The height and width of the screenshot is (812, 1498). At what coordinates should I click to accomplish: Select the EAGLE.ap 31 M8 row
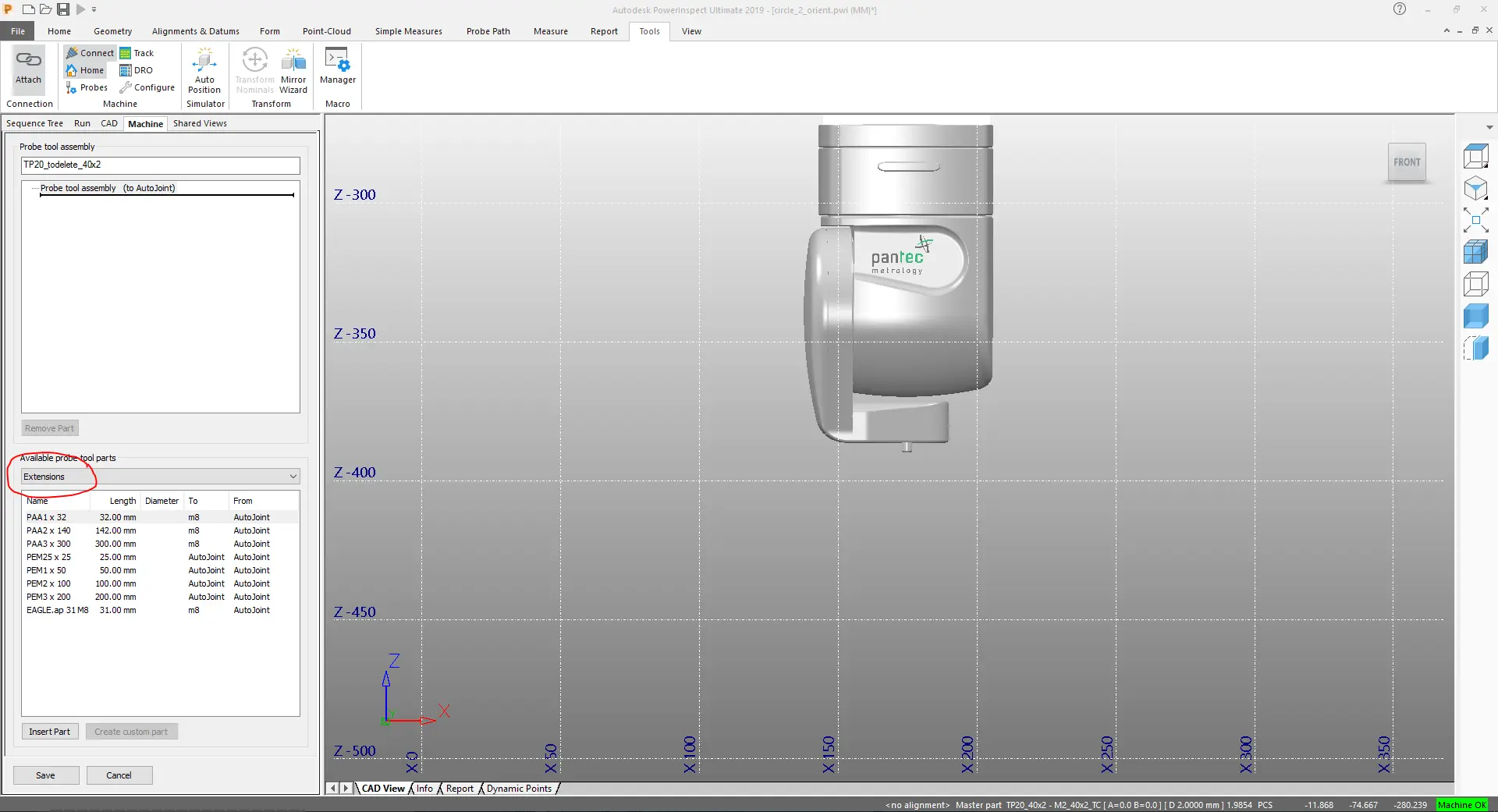coord(160,610)
